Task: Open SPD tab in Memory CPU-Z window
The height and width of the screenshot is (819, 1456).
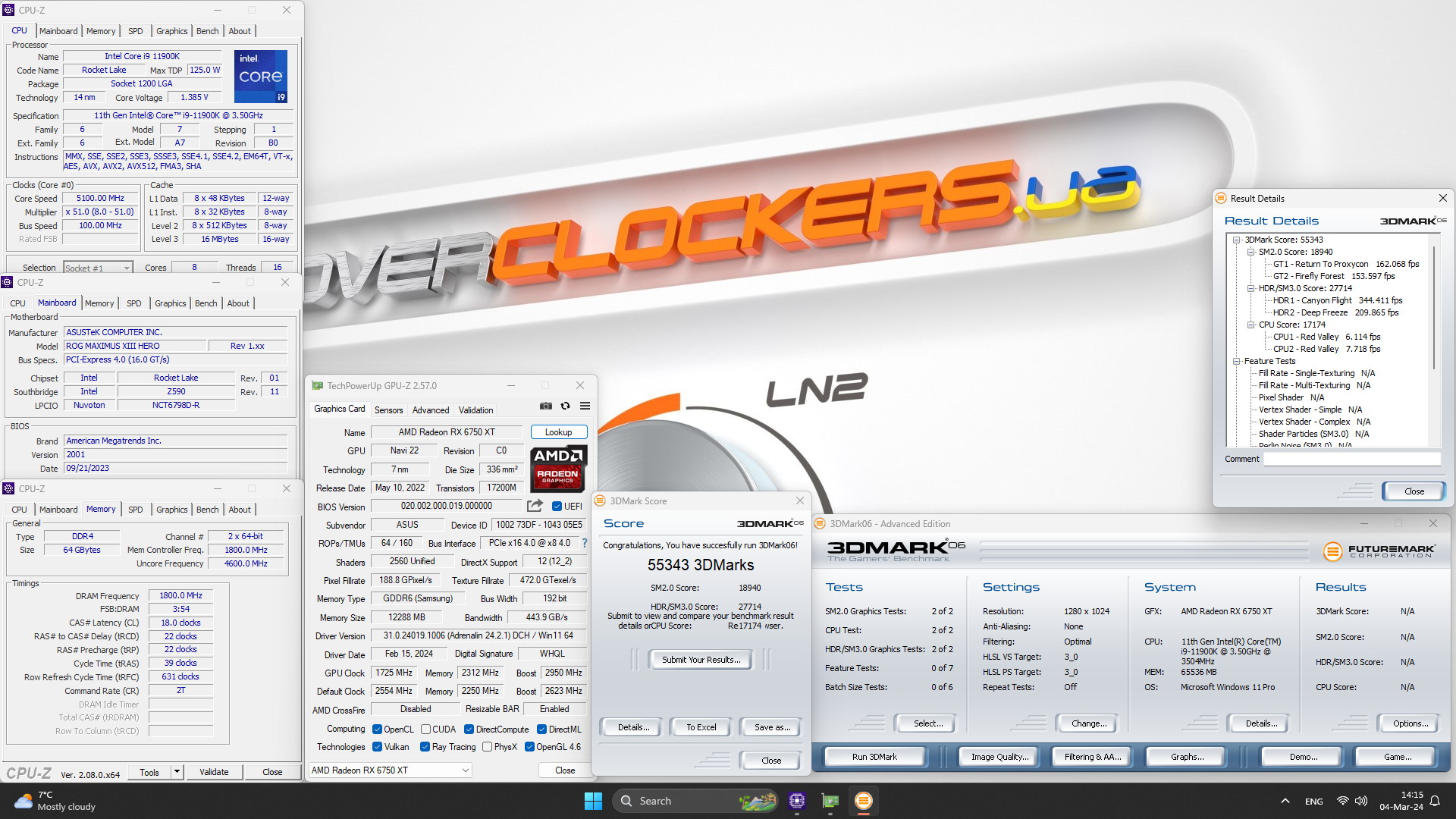Action: click(x=135, y=510)
